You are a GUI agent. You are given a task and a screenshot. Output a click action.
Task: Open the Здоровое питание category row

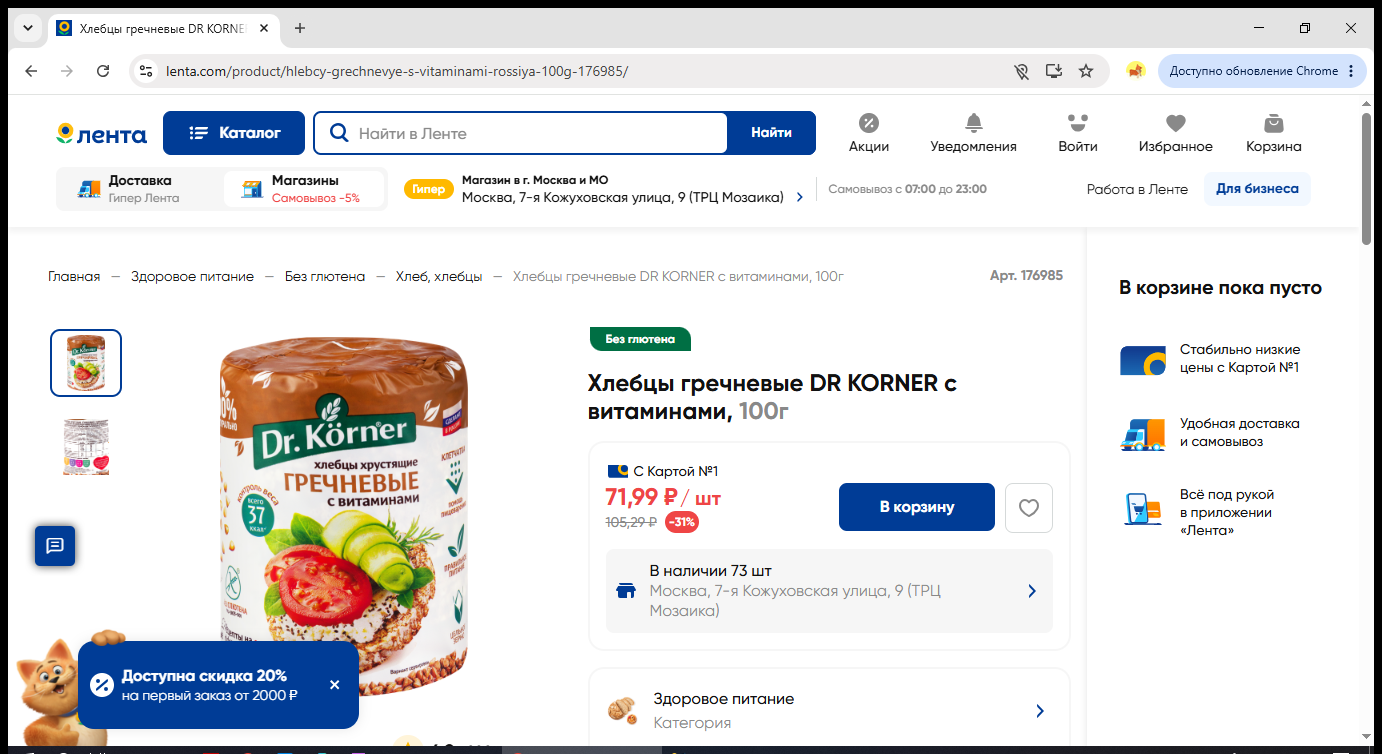coord(829,711)
